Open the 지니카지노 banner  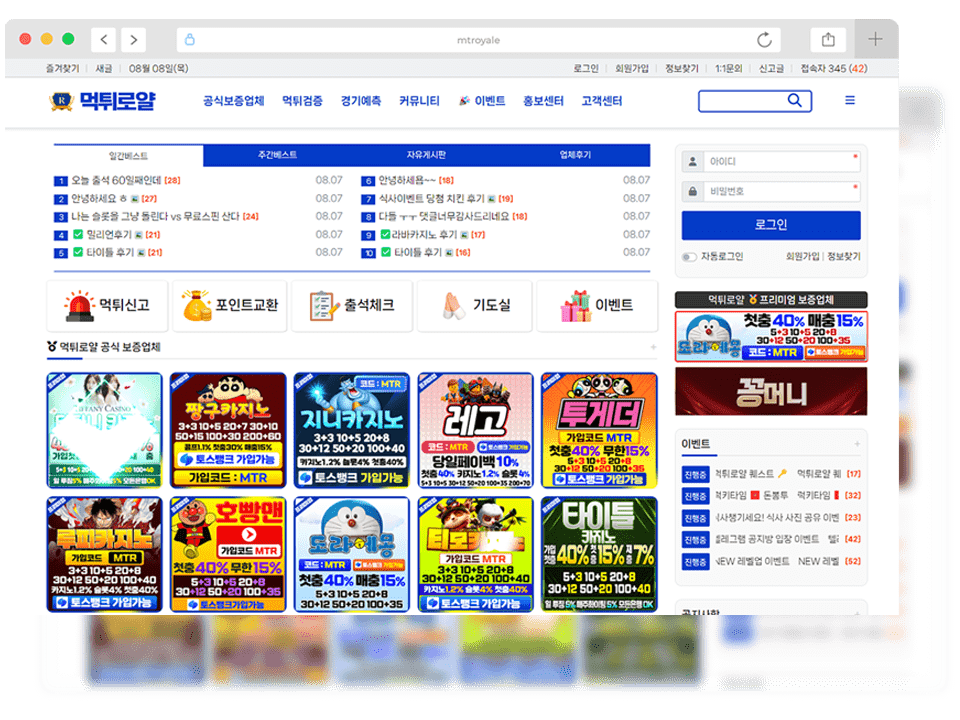[351, 430]
